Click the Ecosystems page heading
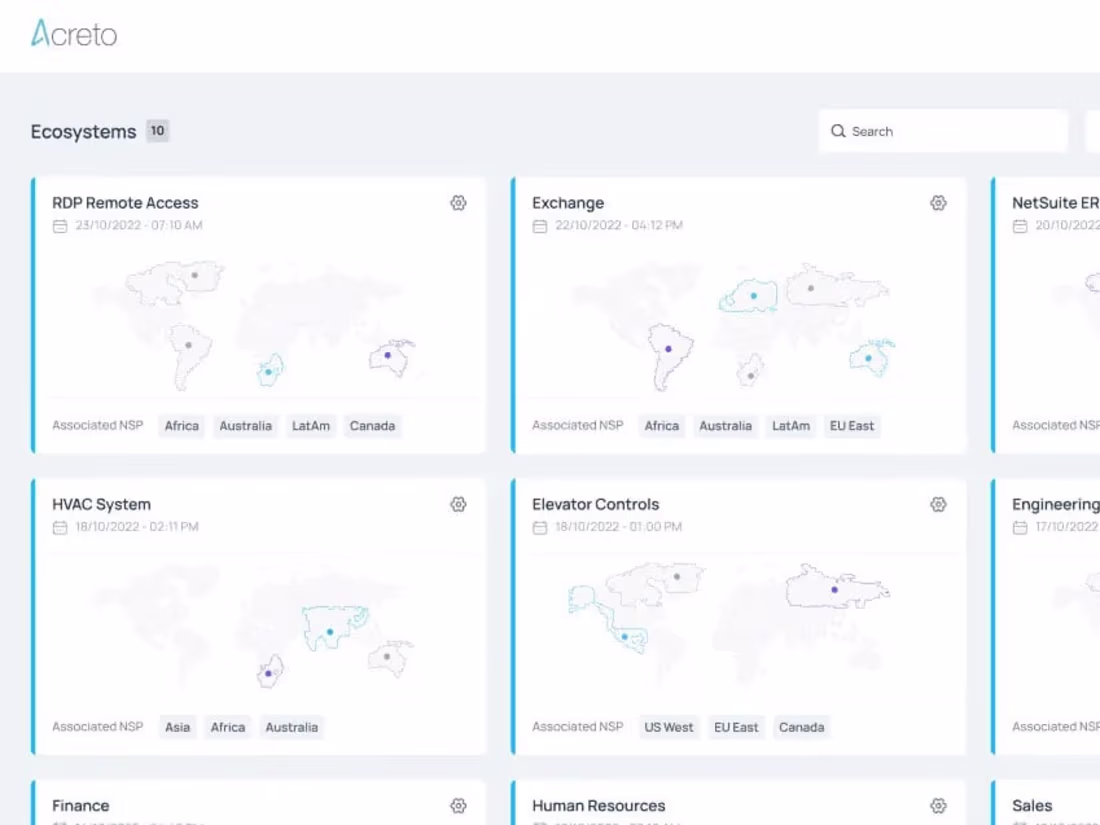This screenshot has width=1100, height=825. click(83, 131)
